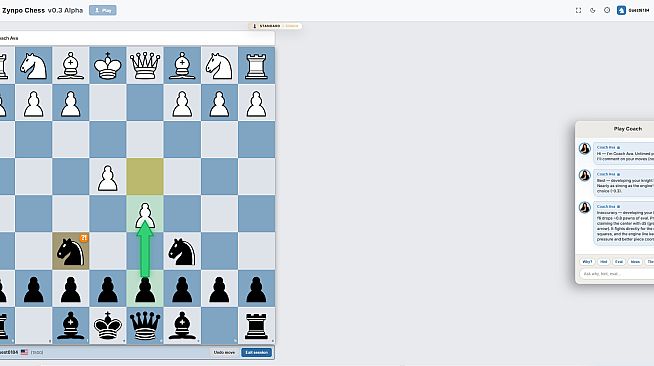The image size is (654, 366).
Task: Click the Undo move button
Action: [x=224, y=352]
